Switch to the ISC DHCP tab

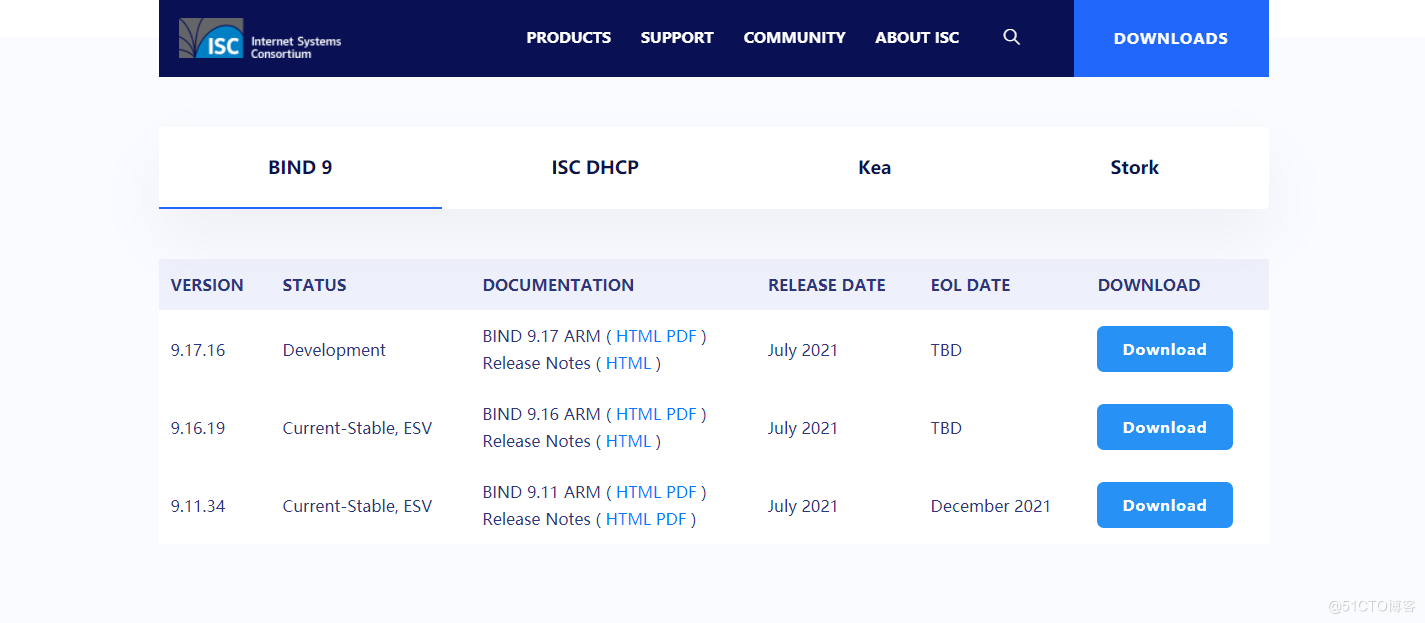595,167
